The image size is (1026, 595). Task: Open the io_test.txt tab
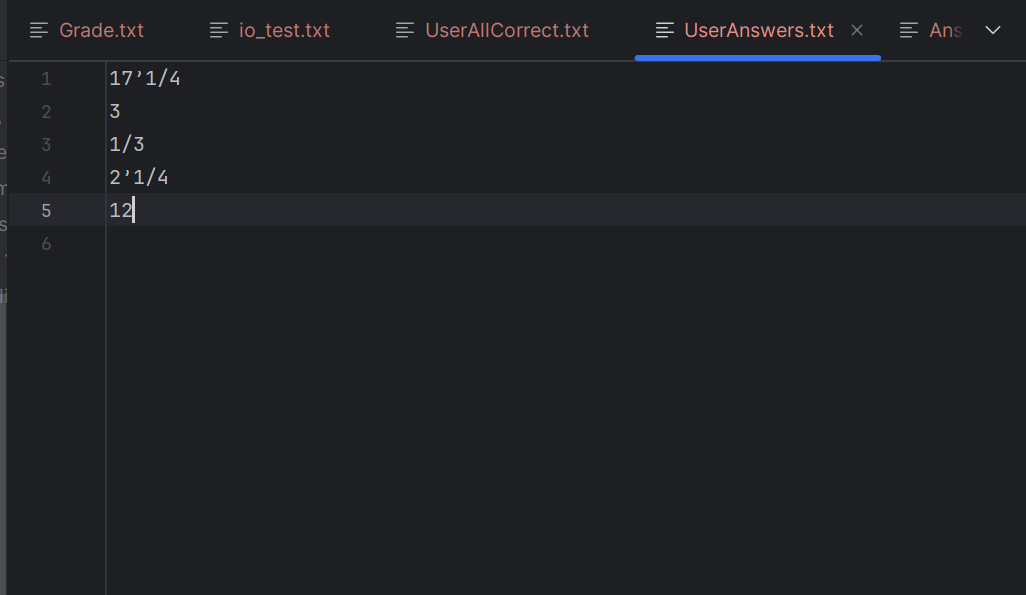click(x=284, y=30)
